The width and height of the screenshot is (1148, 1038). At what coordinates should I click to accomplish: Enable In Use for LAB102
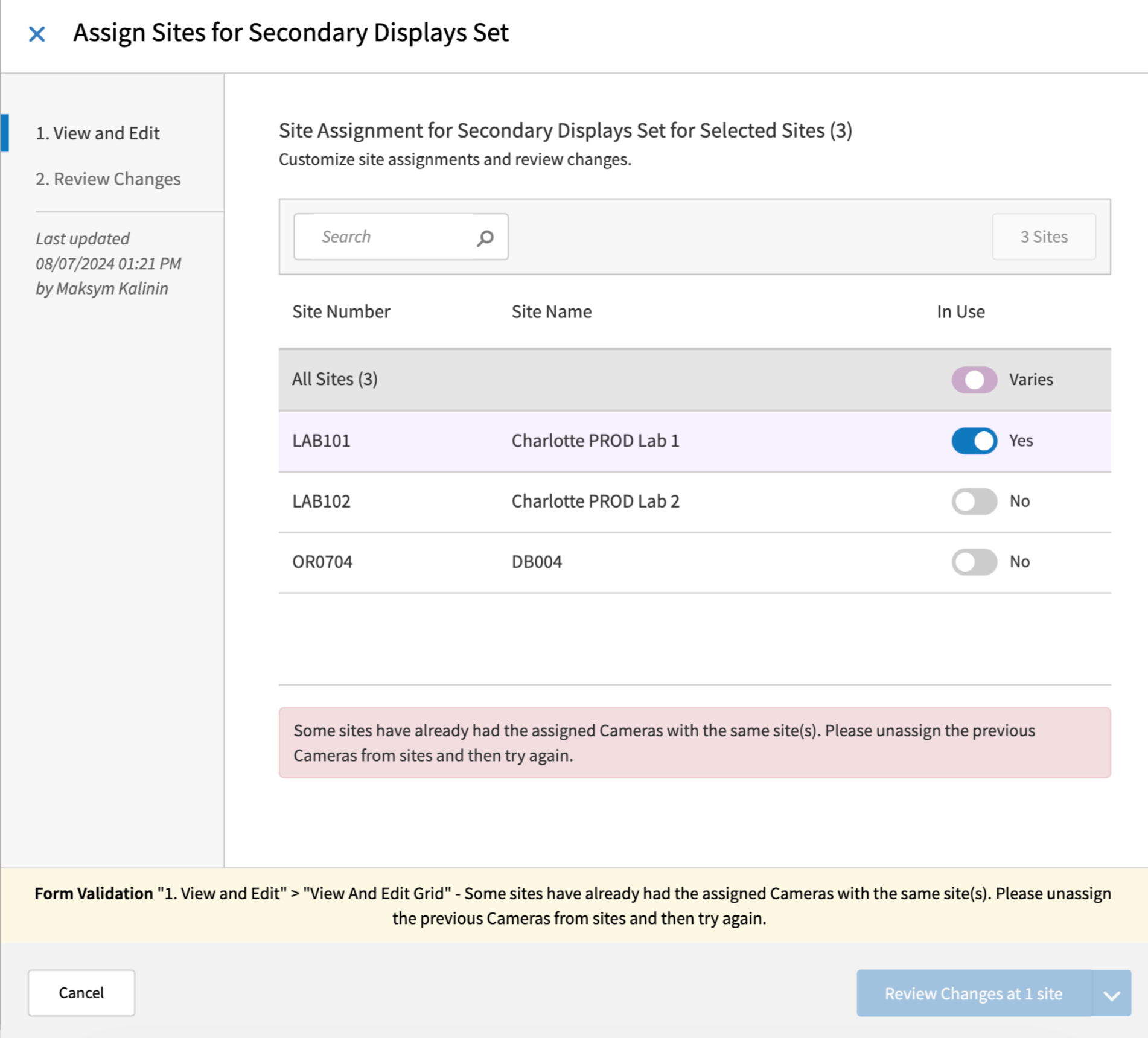(974, 501)
